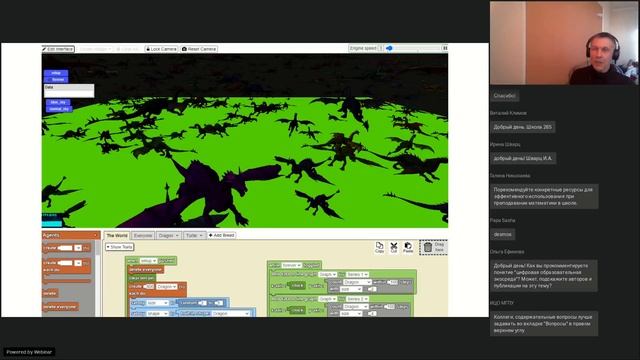Open the Series 2 dropdown
This screenshot has height=360, width=640.
(357, 299)
